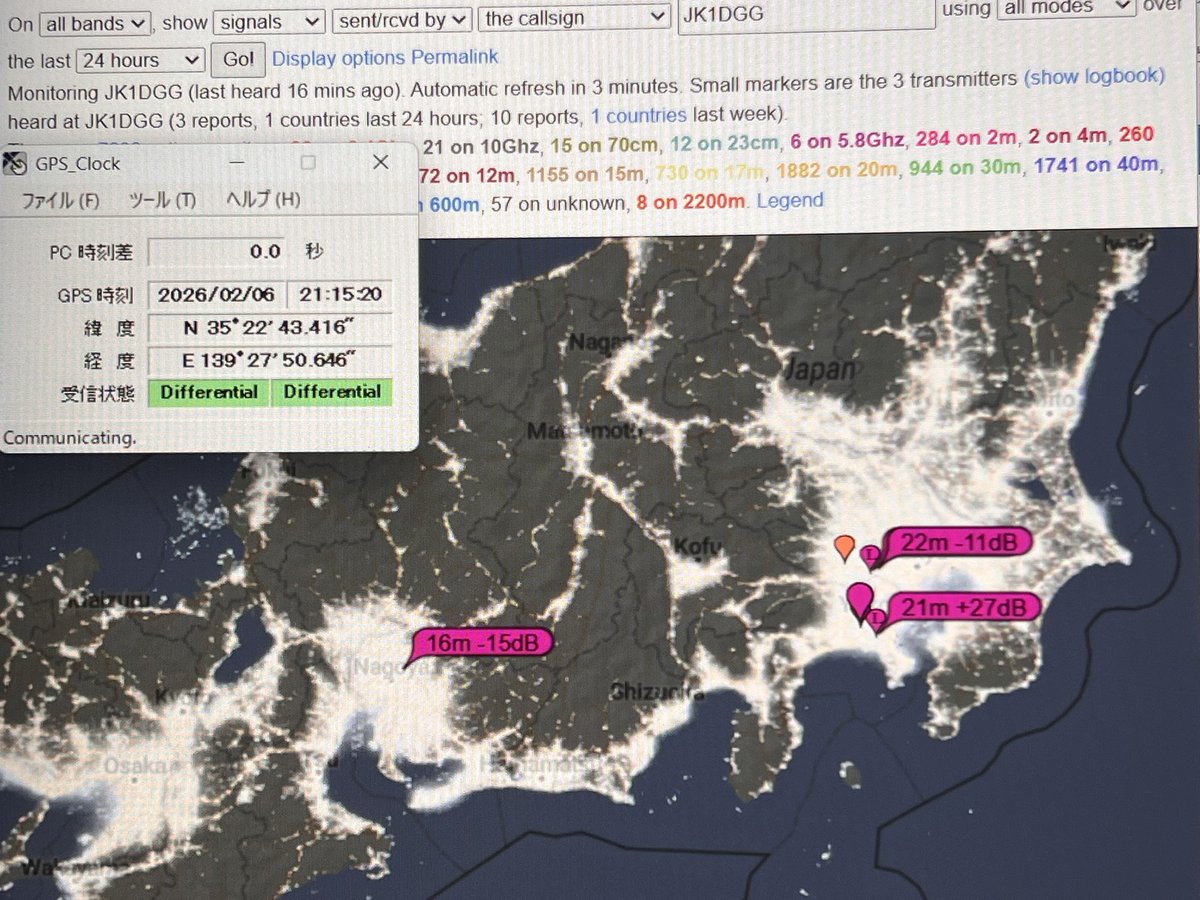Click the Japan country label on map
1200x900 pixels.
[x=820, y=370]
